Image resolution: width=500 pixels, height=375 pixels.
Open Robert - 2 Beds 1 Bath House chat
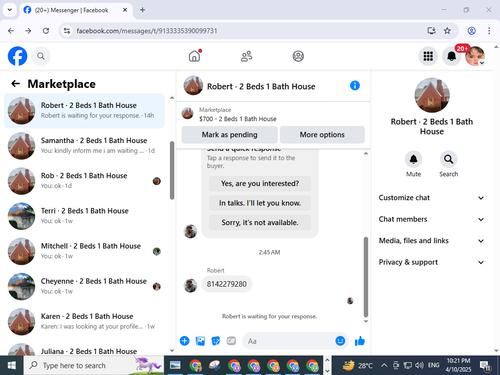(84, 110)
